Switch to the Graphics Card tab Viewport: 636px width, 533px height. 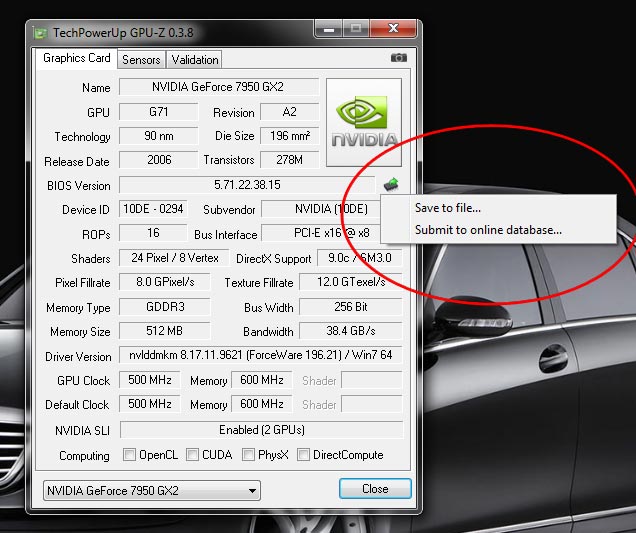[77, 58]
